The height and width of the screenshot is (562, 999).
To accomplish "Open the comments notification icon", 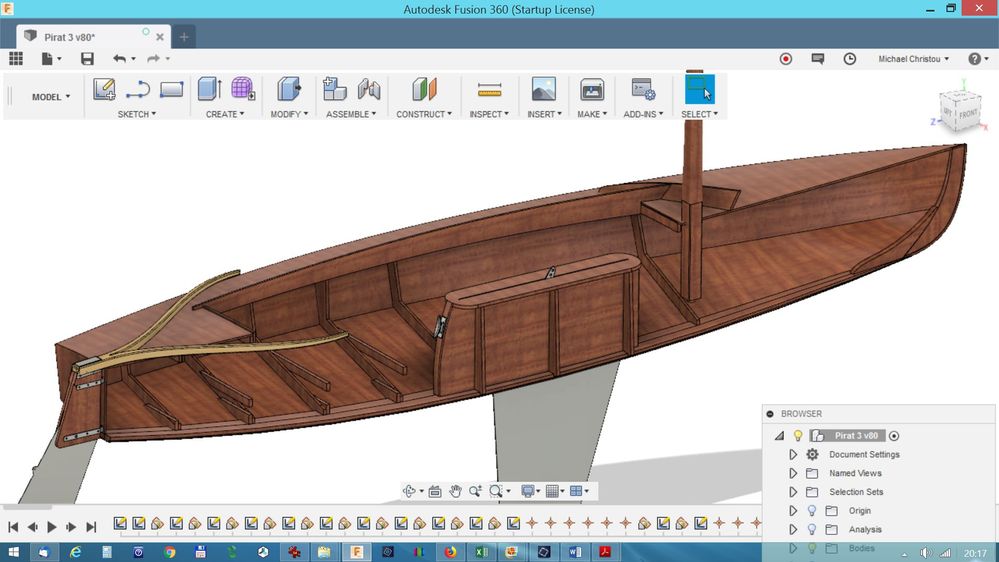I will point(817,59).
